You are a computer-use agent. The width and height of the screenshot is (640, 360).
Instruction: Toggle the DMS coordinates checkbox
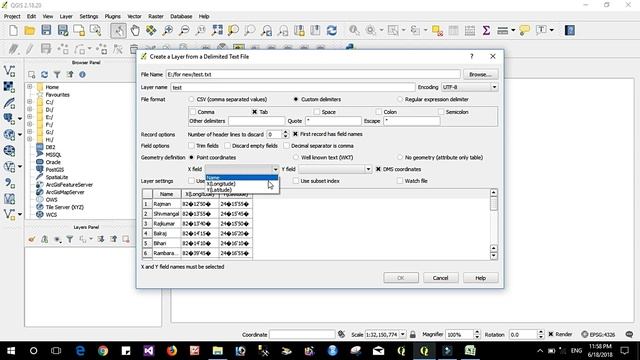click(378, 169)
